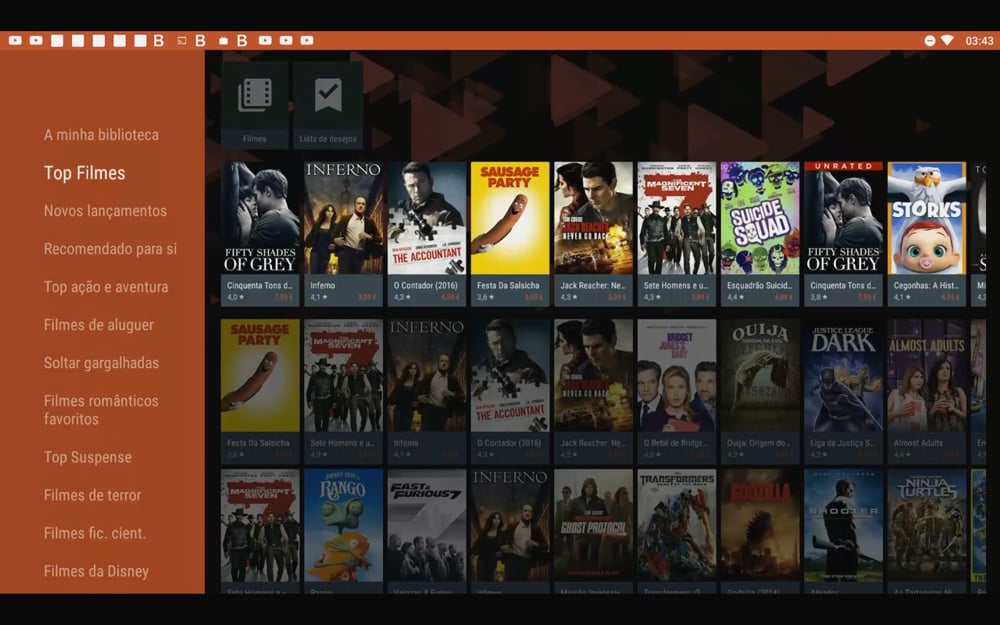This screenshot has width=1000, height=625.
Task: Open Sausage Party poster in bright top row
Action: (510, 218)
